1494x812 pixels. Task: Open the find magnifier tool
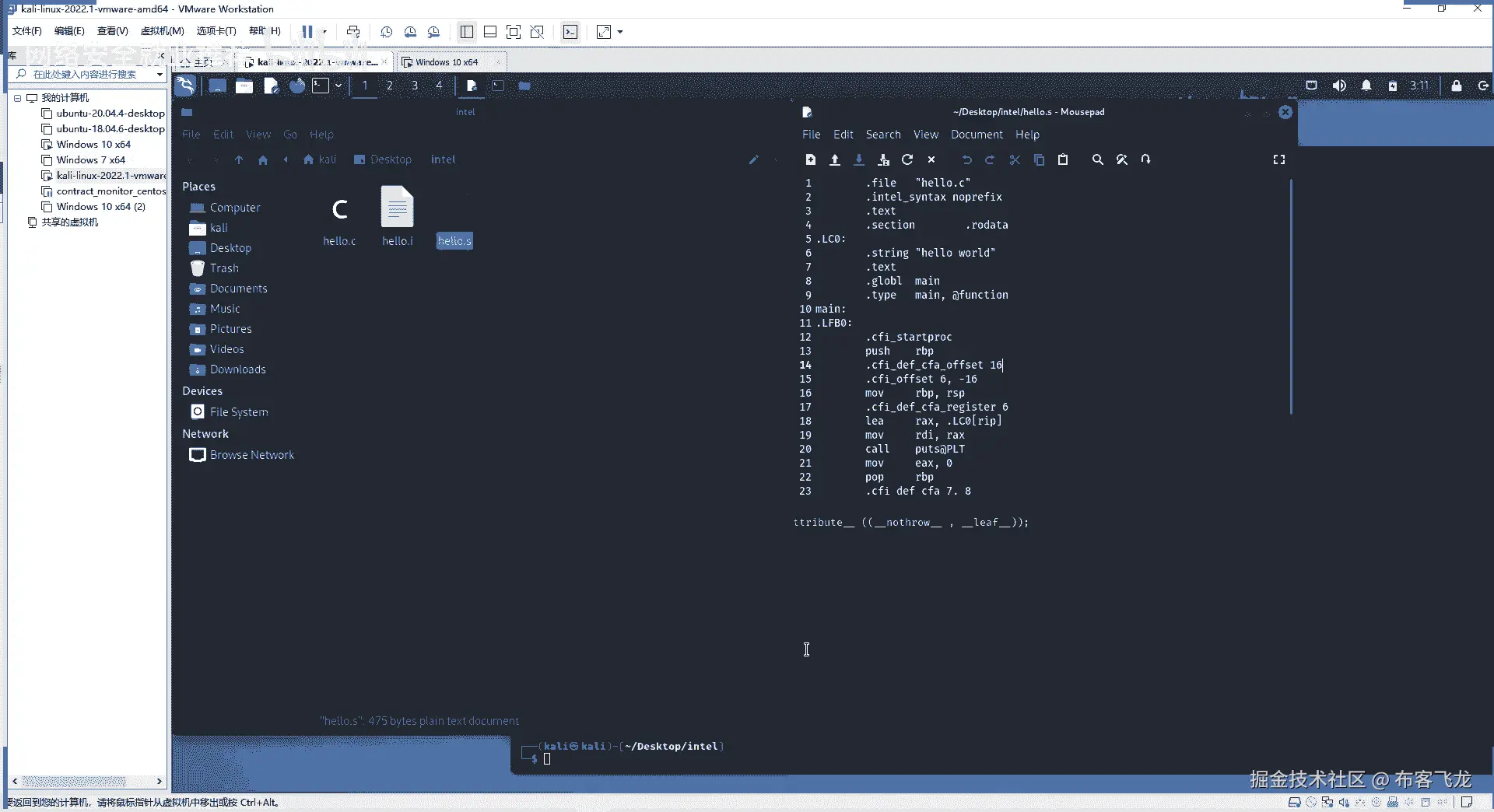click(1097, 159)
